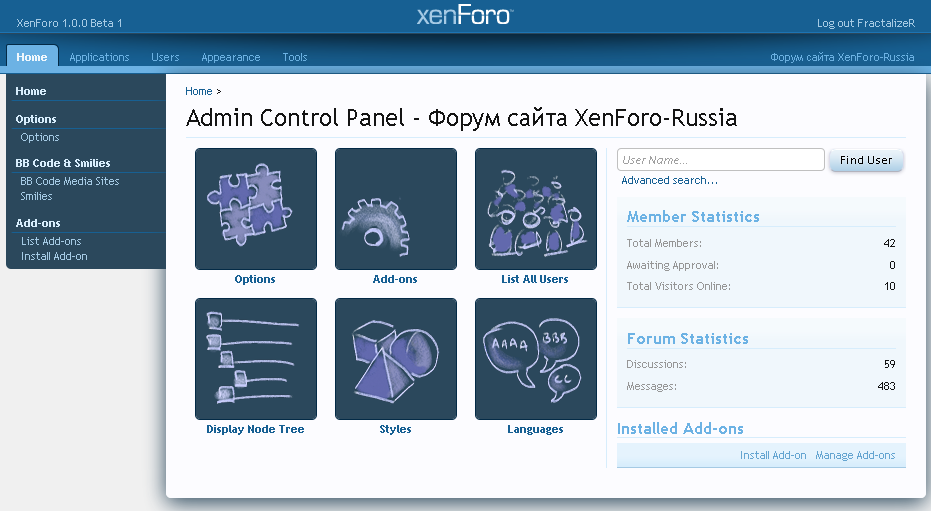931x511 pixels.
Task: Select BB Code & Smilies sidebar heading
Action: coord(63,163)
